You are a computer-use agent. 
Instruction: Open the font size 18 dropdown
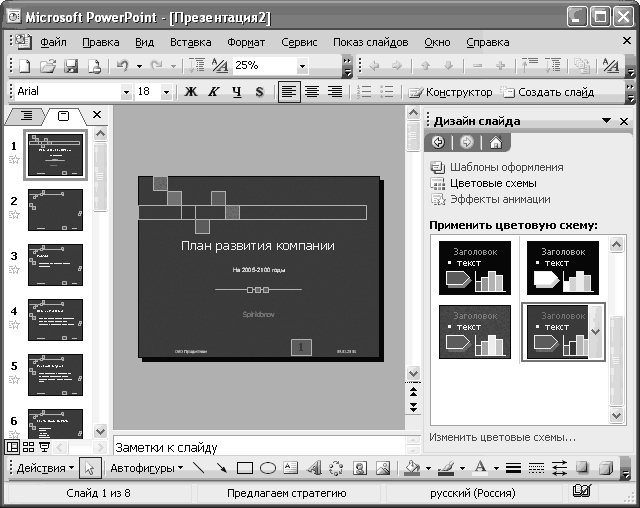click(x=166, y=92)
